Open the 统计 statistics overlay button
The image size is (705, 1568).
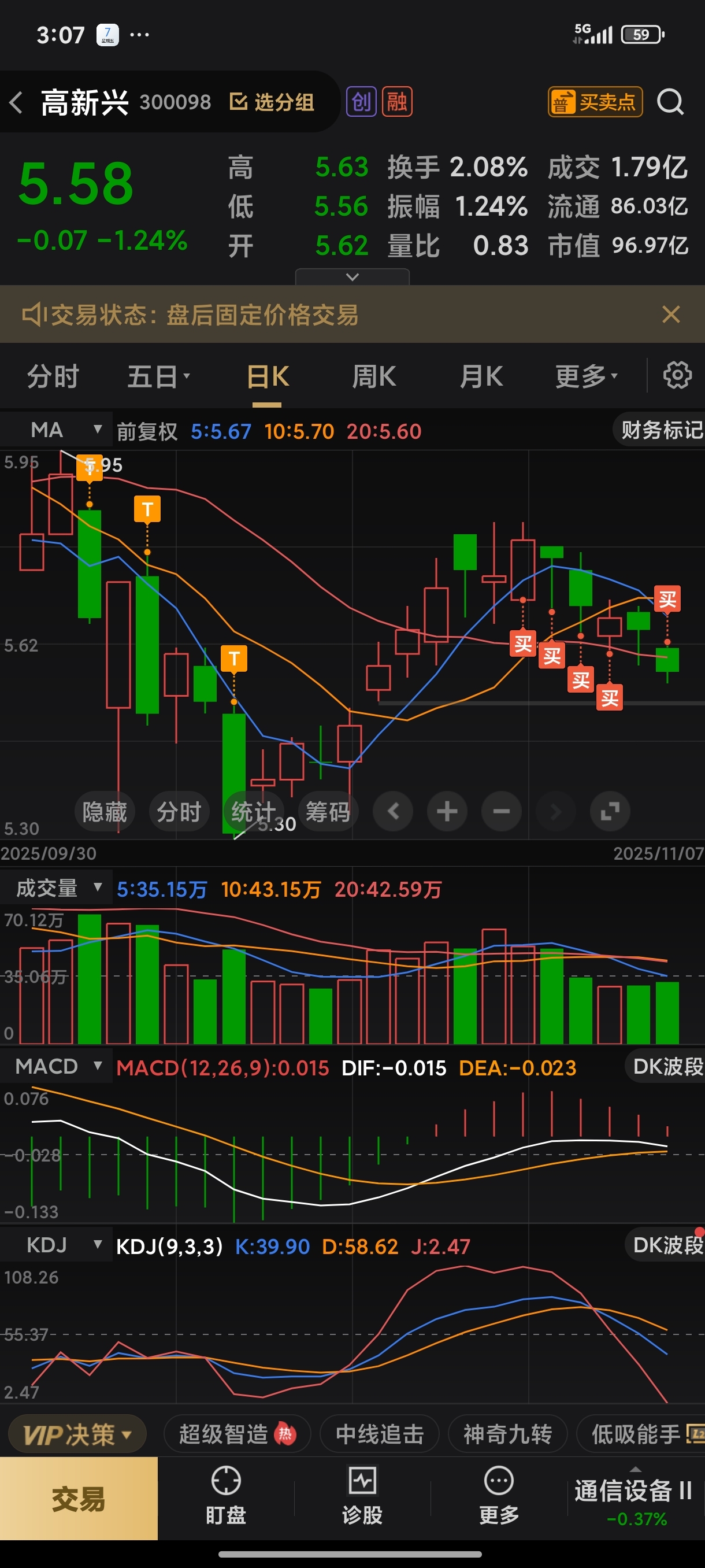click(254, 811)
